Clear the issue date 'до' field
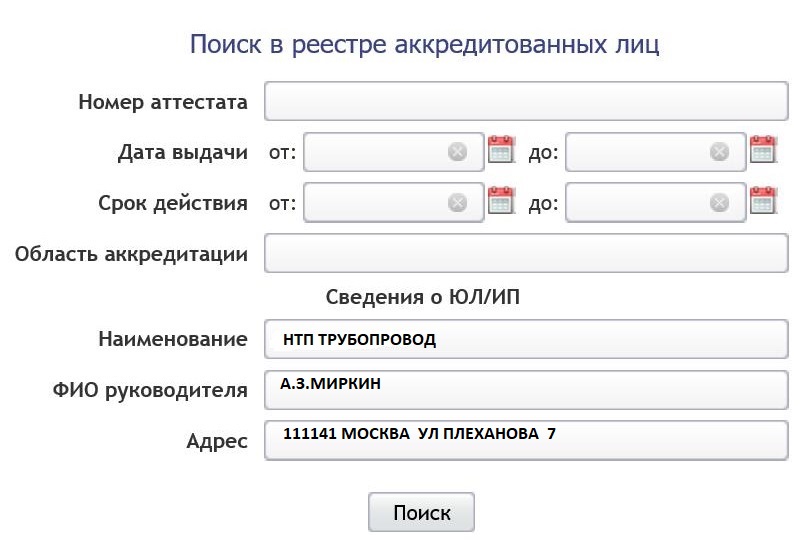Viewport: 805px width, 540px height. 719,152
